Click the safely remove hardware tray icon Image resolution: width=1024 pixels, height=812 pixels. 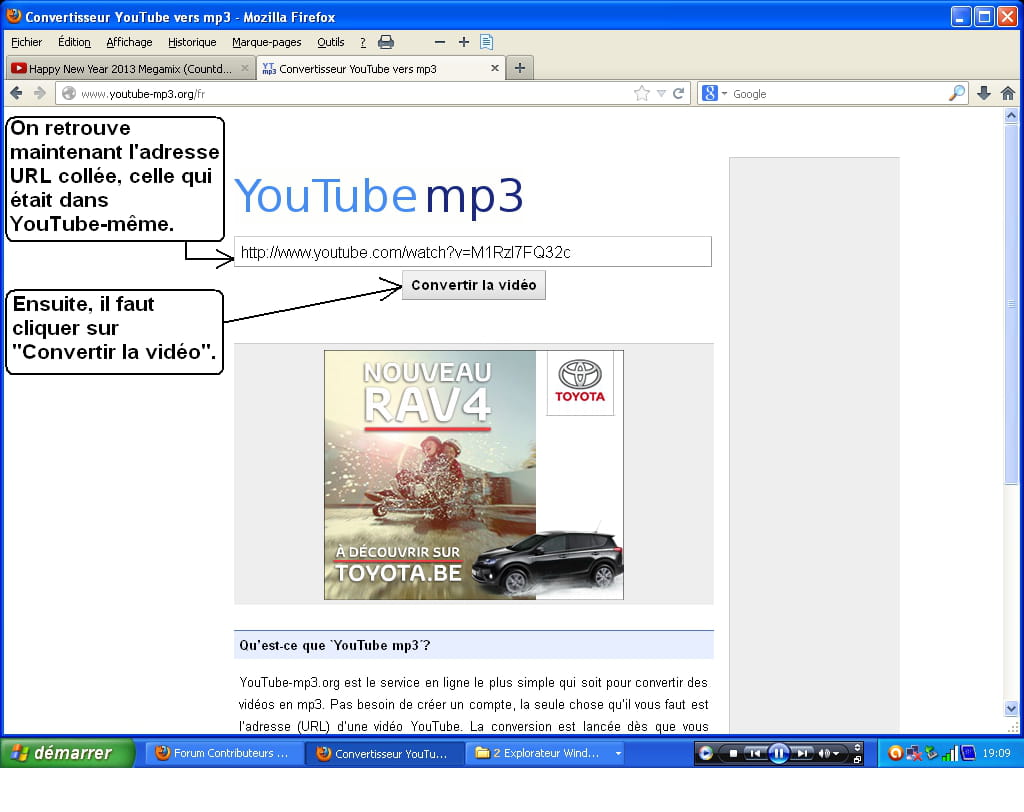[931, 753]
